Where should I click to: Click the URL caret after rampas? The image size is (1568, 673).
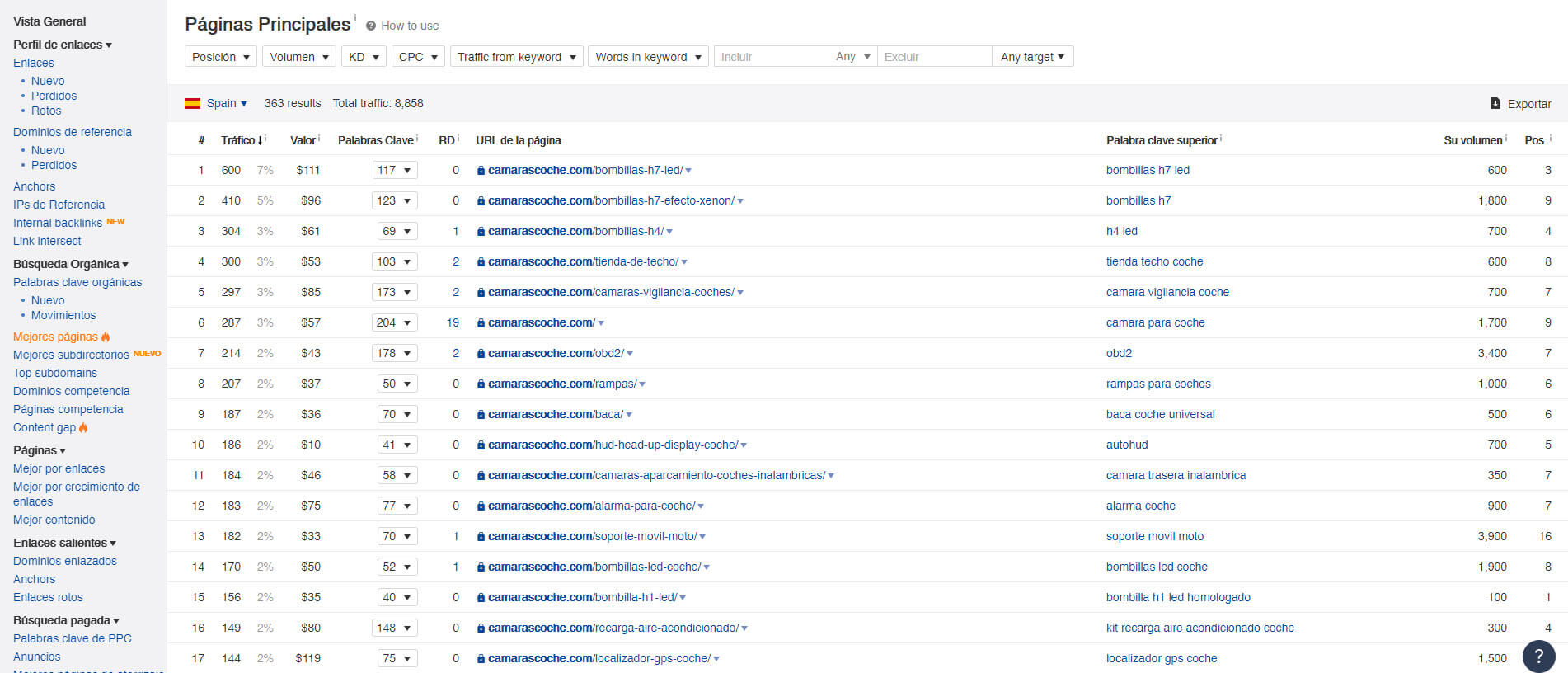tap(642, 384)
